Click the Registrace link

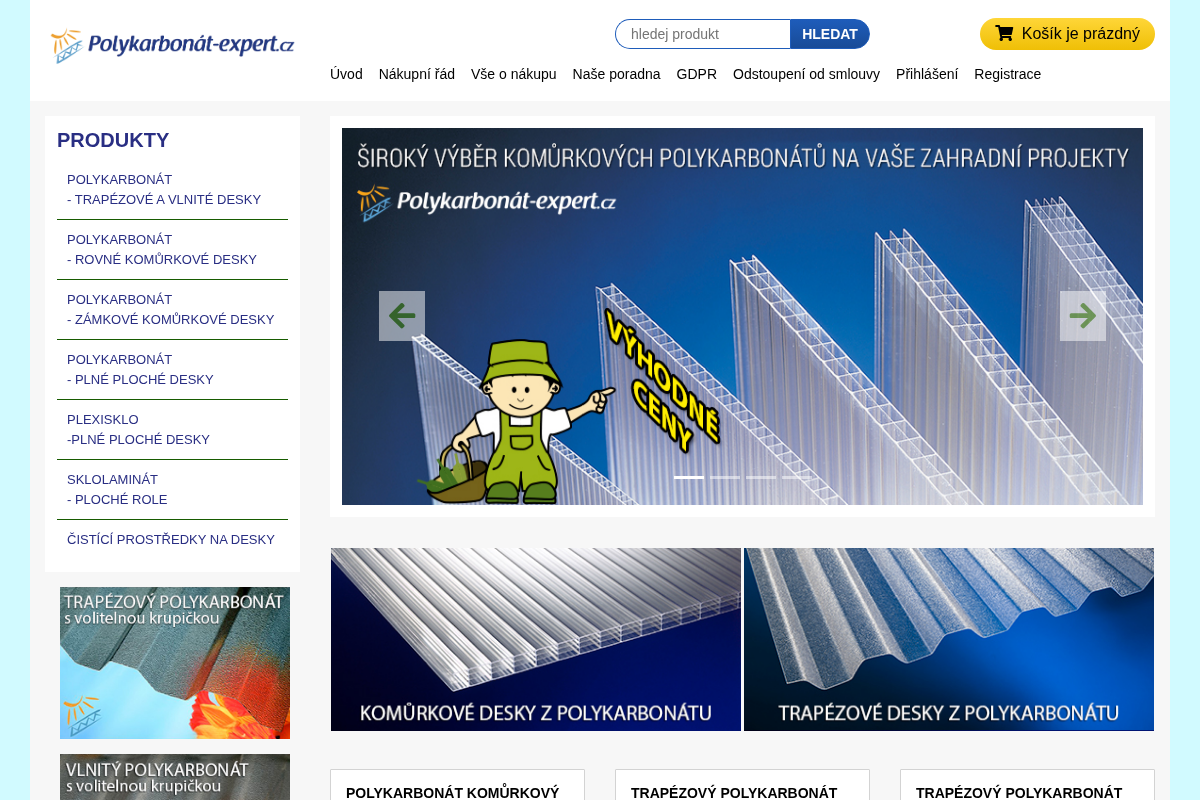(1007, 74)
